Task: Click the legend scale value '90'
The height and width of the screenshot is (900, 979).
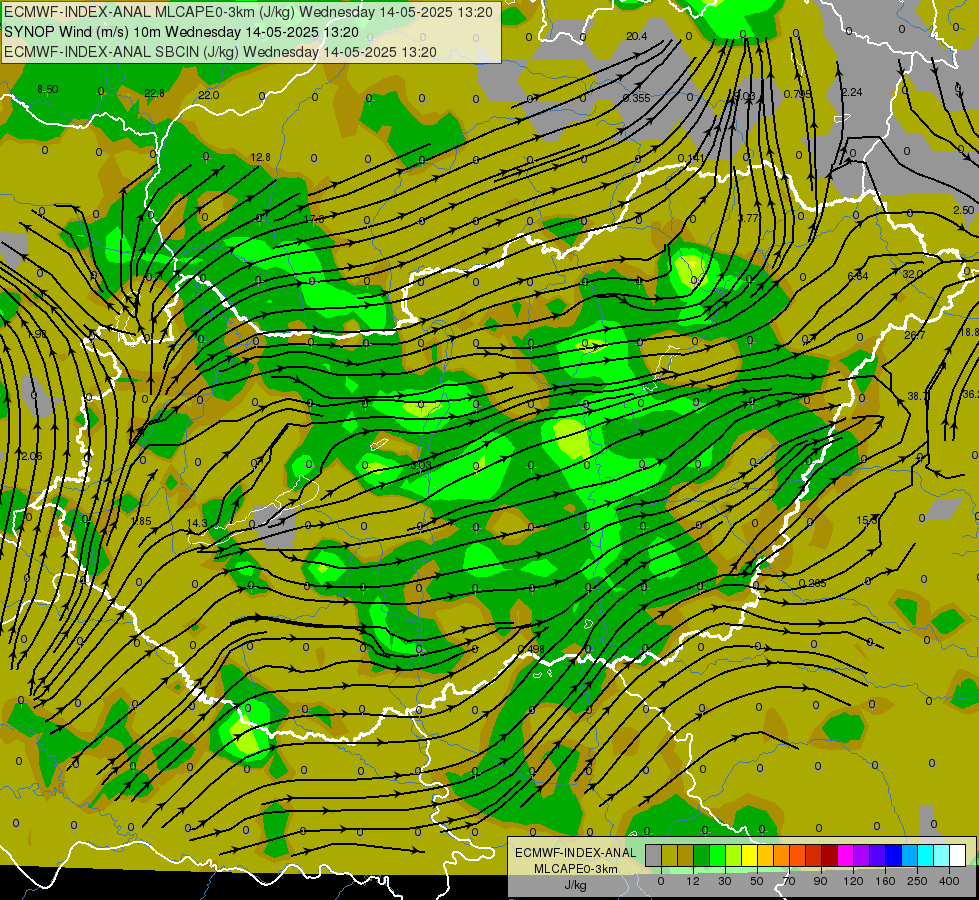Action: 820,881
